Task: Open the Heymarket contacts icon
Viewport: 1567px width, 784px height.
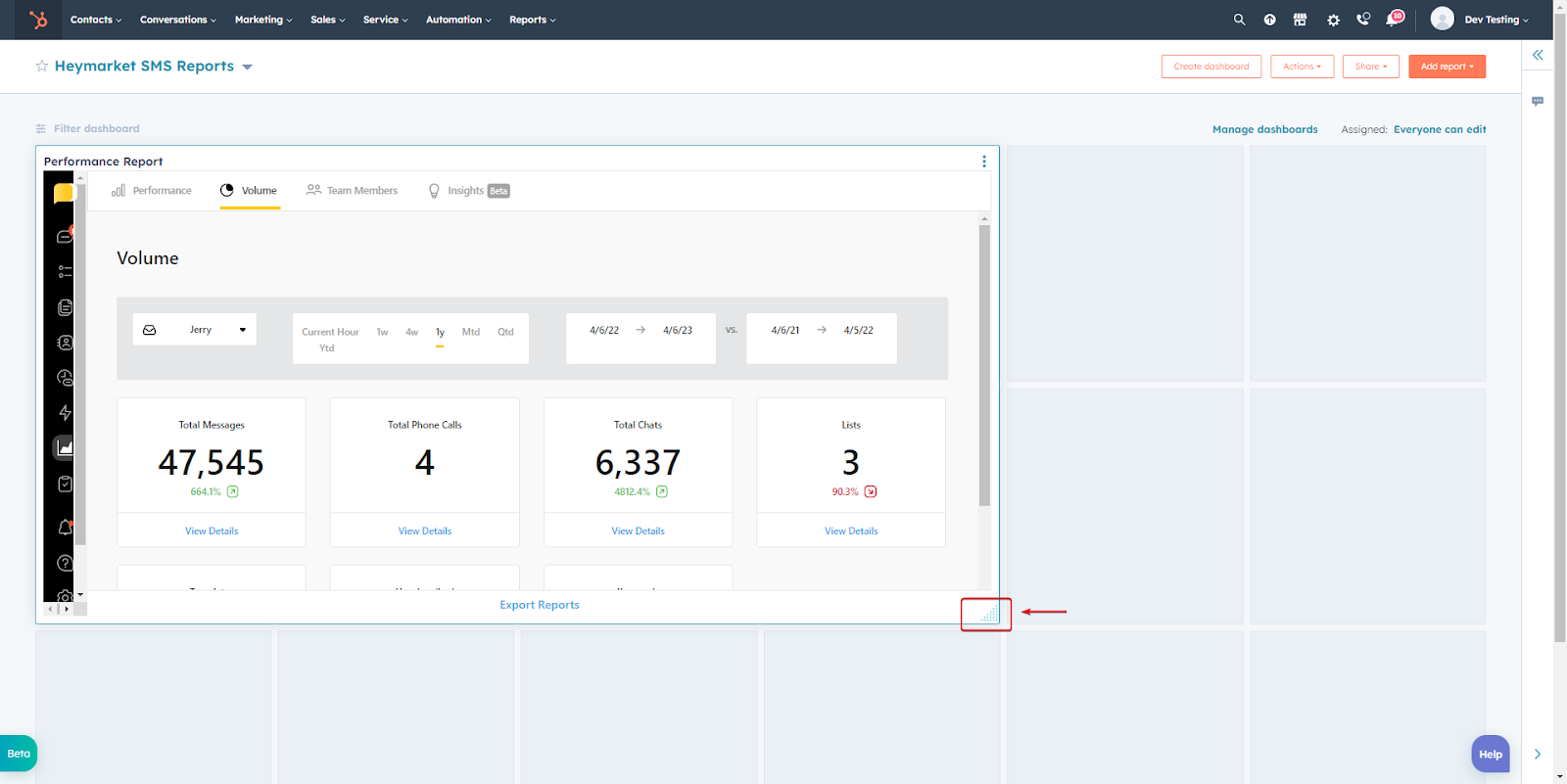Action: click(65, 343)
